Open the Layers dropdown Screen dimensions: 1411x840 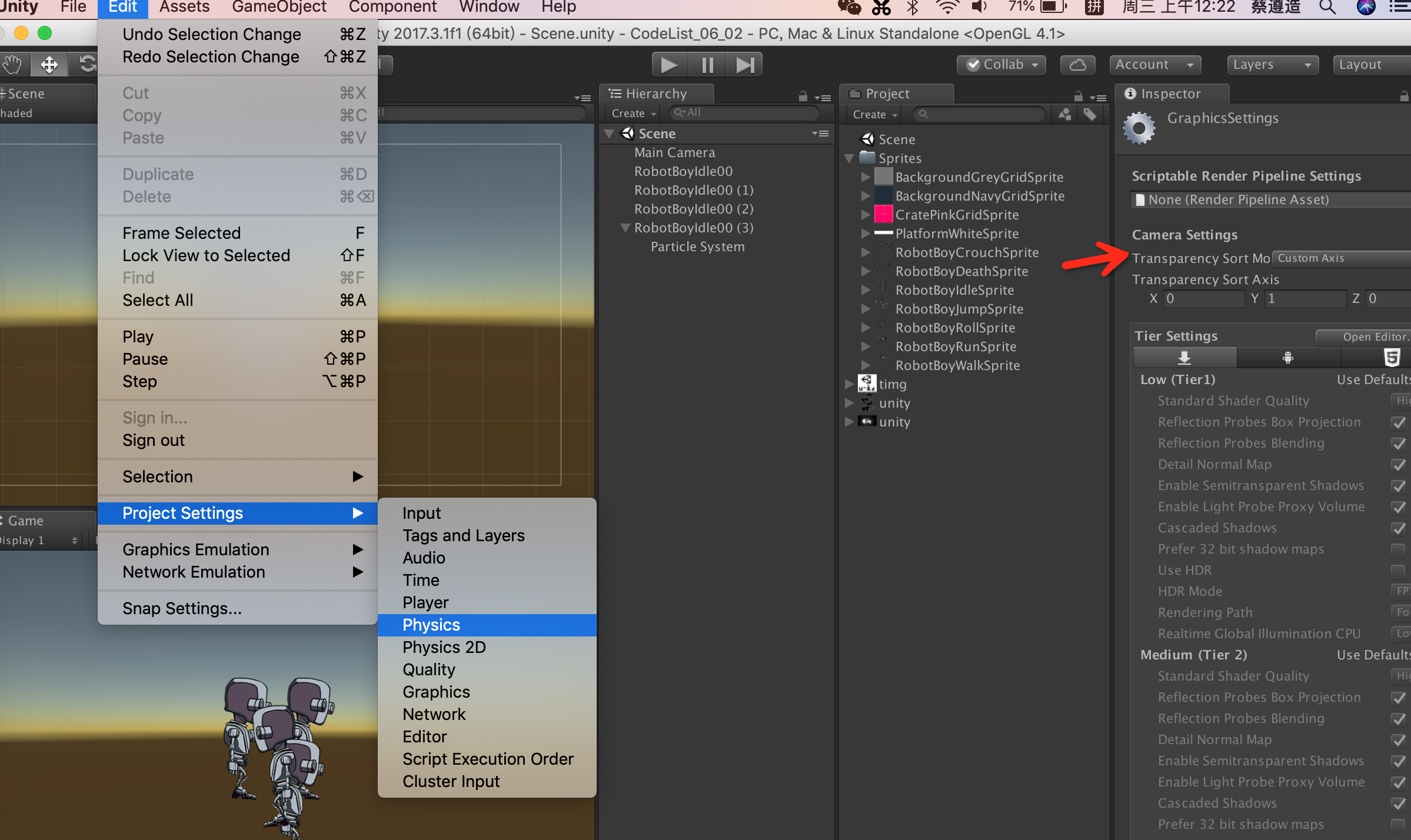pyautogui.click(x=1272, y=65)
